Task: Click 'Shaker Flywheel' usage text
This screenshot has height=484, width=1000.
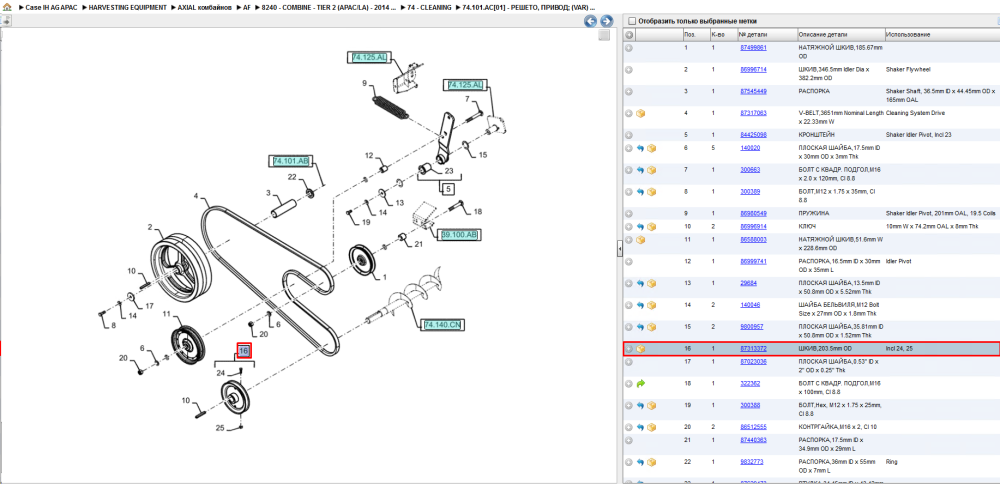Action: tap(908, 69)
